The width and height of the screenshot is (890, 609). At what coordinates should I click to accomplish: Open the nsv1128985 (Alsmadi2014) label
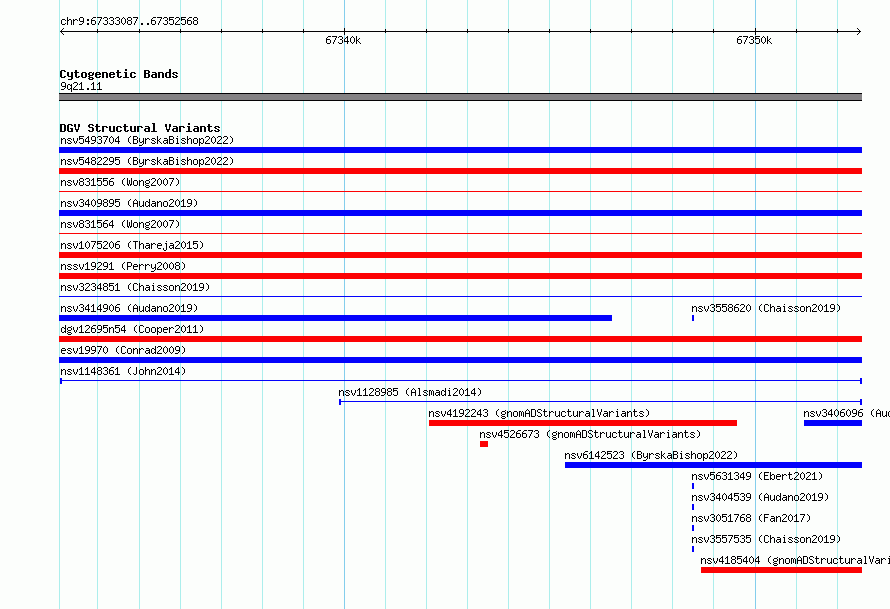[x=410, y=392]
